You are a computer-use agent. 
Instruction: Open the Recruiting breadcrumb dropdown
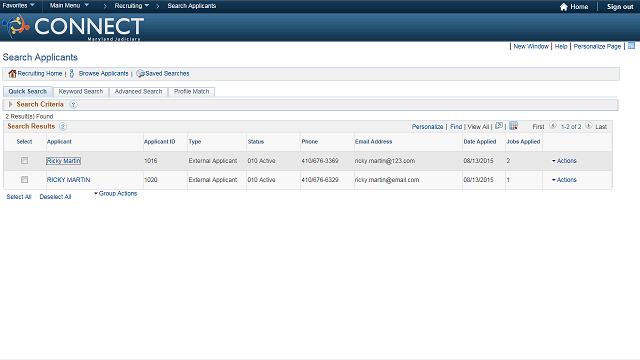[x=132, y=6]
